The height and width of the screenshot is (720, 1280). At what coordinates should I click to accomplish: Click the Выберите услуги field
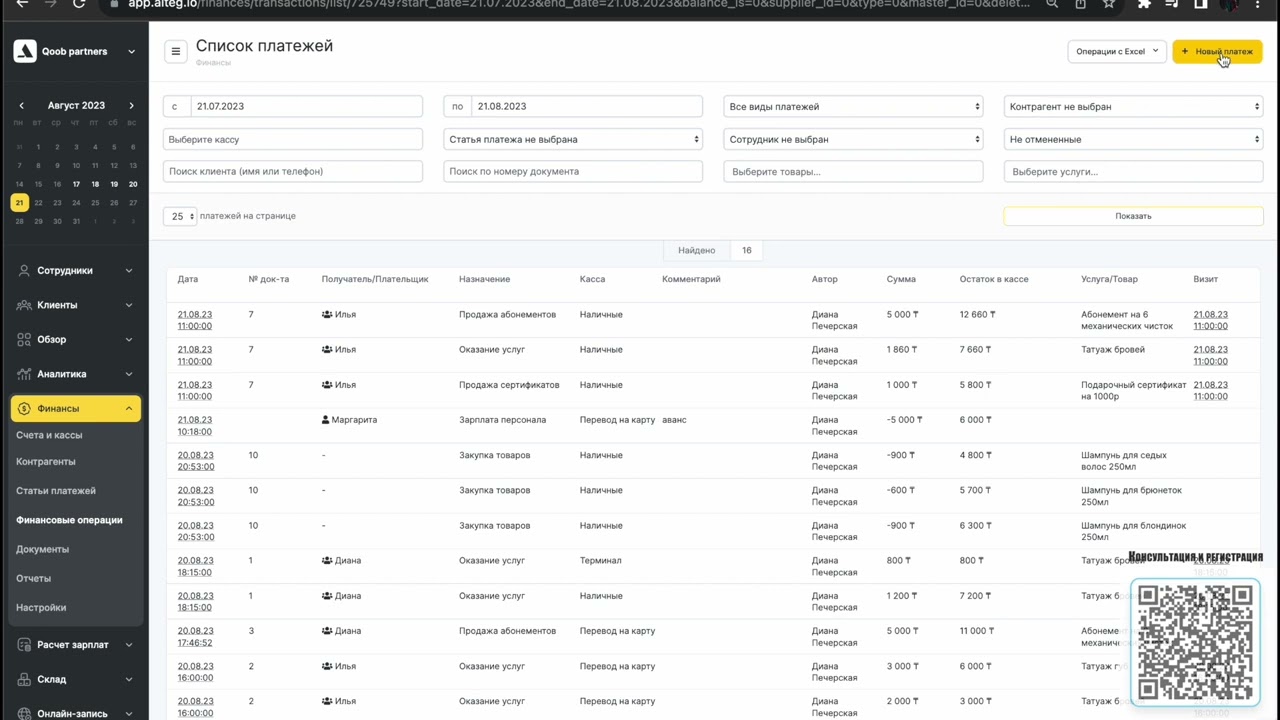[x=1133, y=172]
